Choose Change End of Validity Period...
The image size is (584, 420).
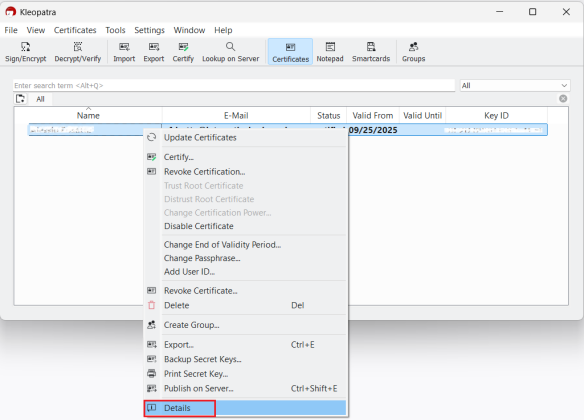[246, 245]
